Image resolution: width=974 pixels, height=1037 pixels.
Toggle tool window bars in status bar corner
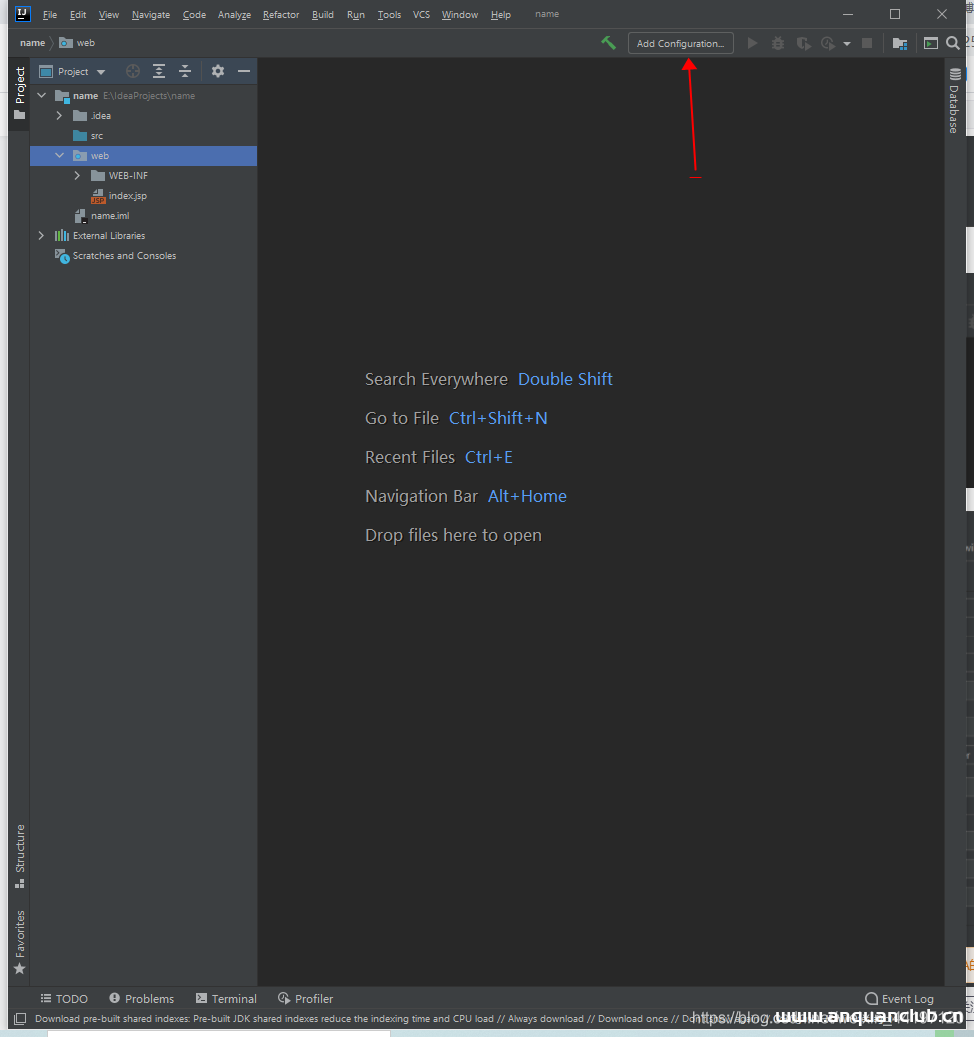19,1019
